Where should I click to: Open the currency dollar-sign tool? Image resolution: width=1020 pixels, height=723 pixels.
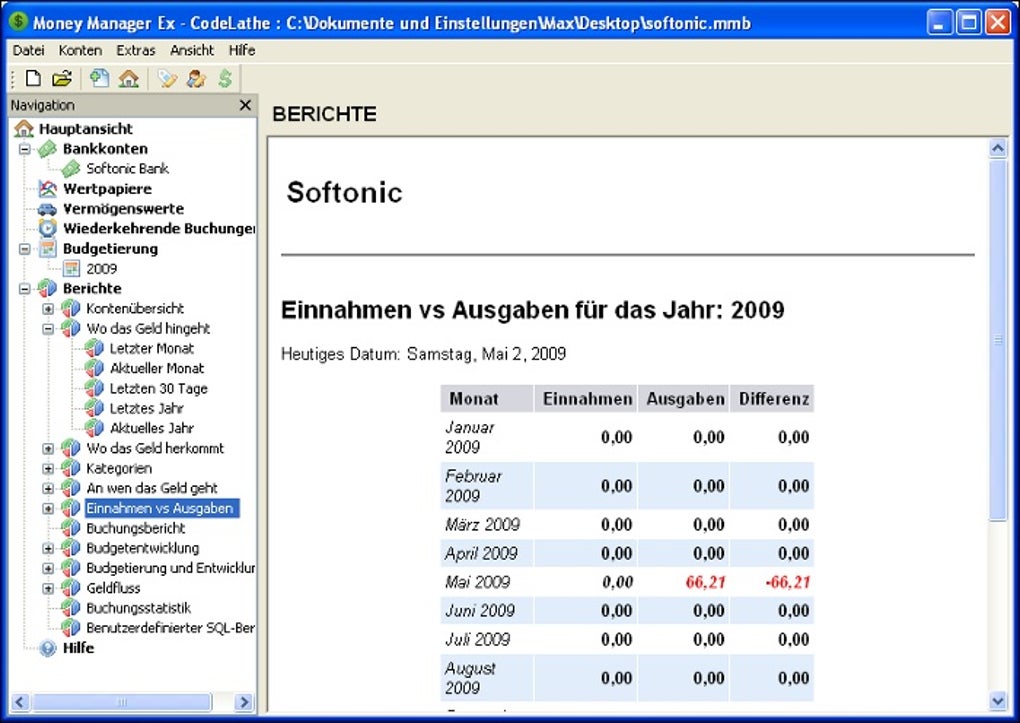[225, 79]
